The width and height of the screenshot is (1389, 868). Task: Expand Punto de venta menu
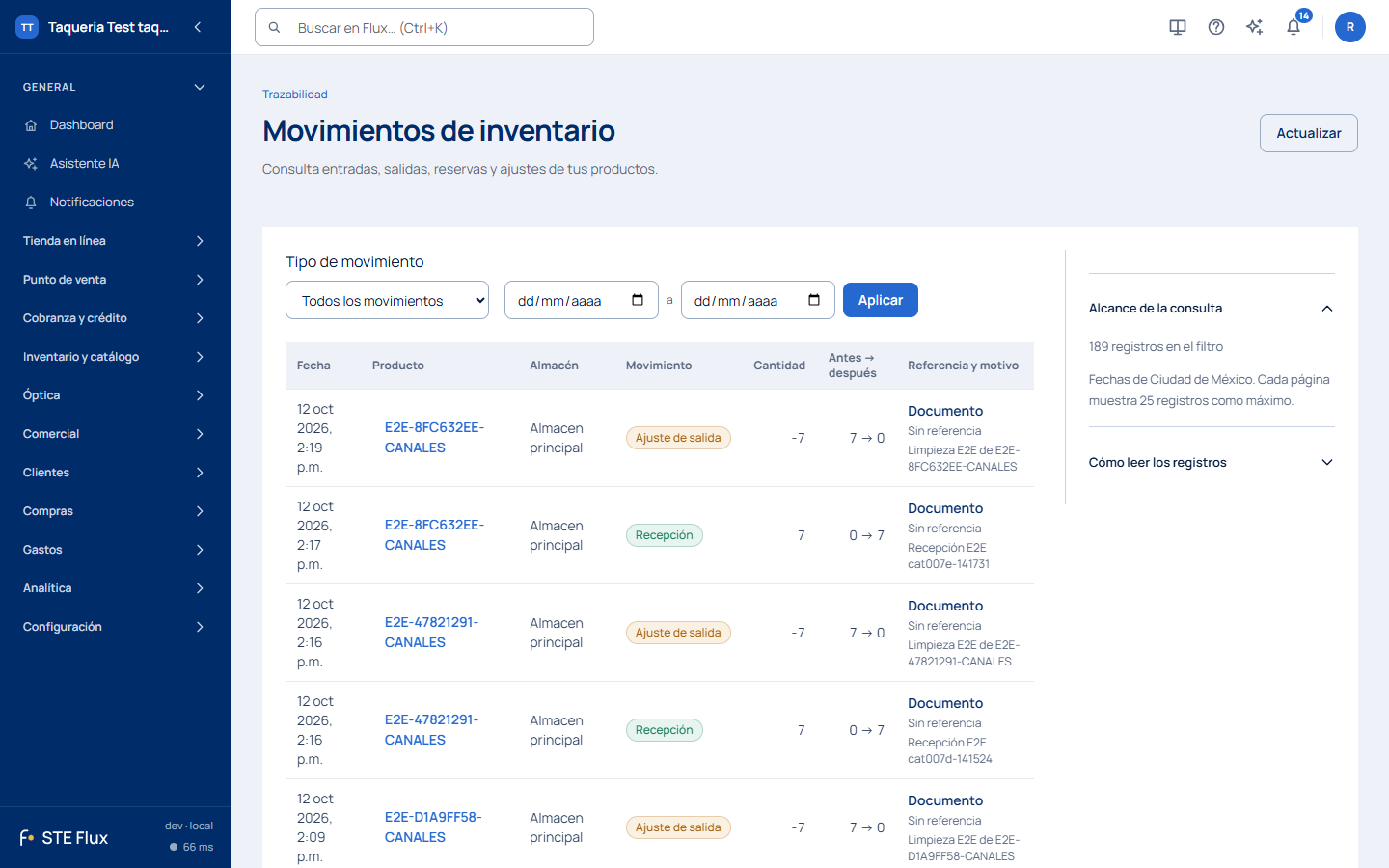pyautogui.click(x=116, y=280)
